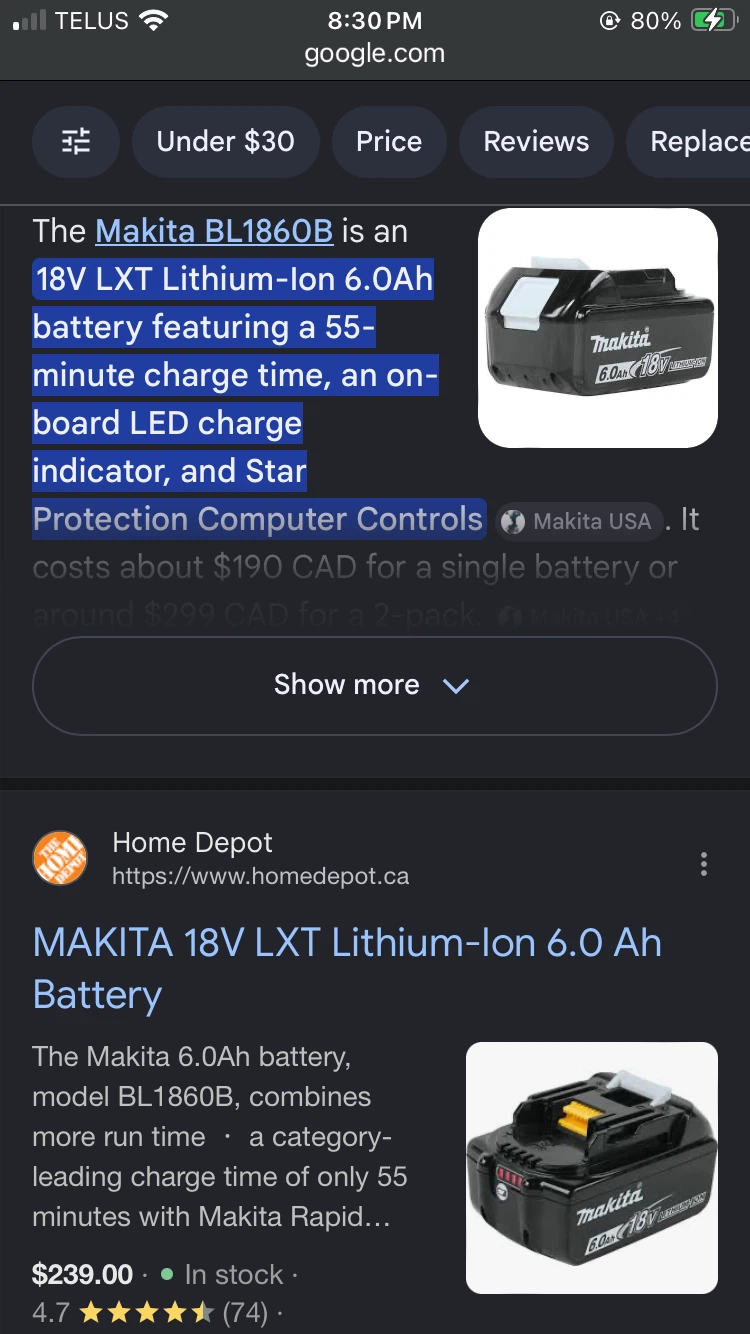Select the Replace filter chip
Image resolution: width=750 pixels, height=1334 pixels.
[689, 141]
